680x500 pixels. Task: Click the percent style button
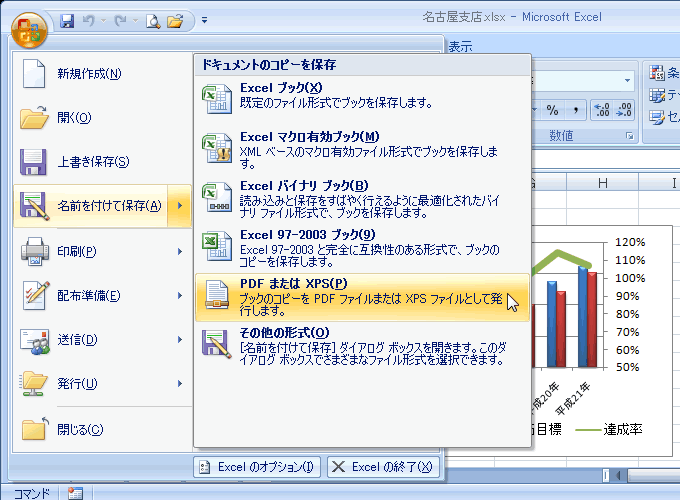pyautogui.click(x=552, y=110)
